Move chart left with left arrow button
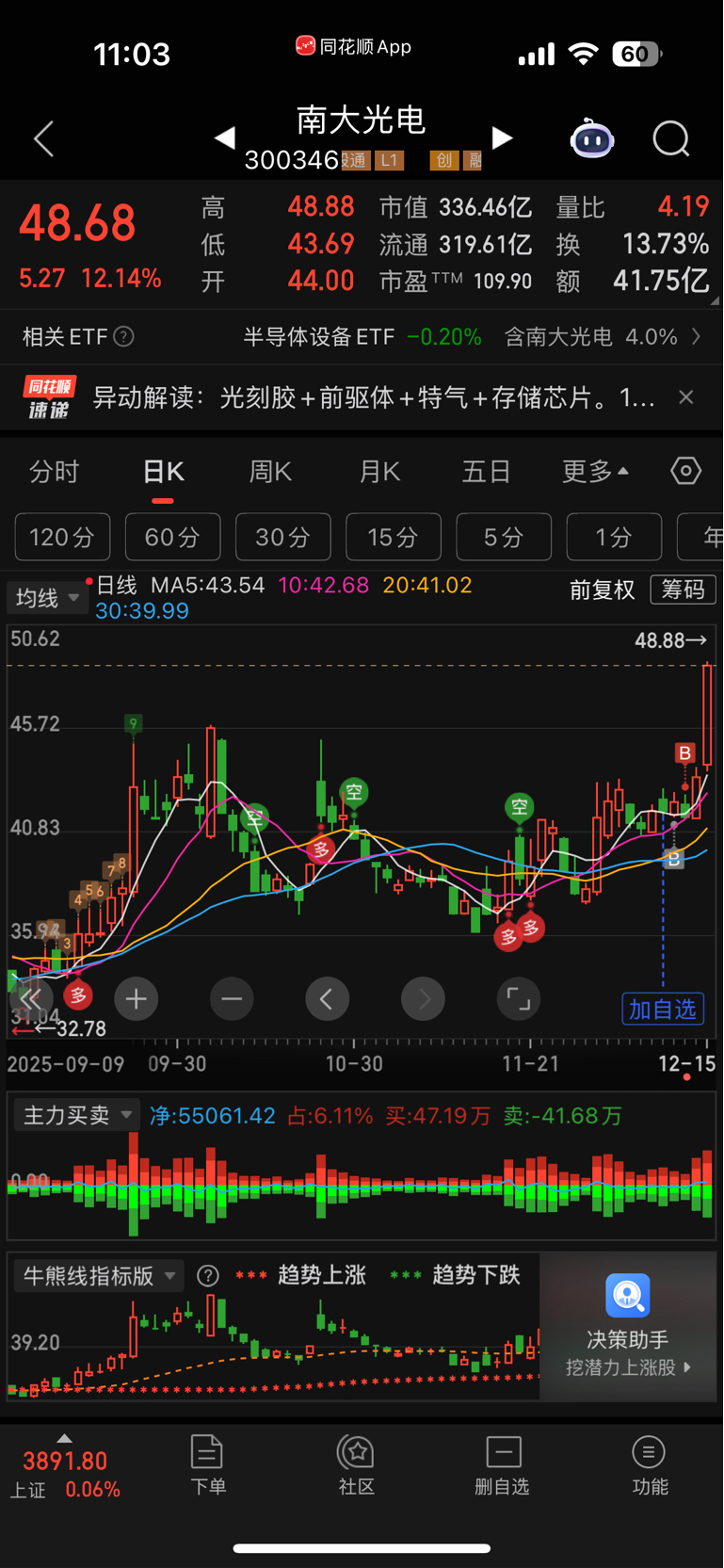This screenshot has height=1568, width=724. (x=327, y=999)
